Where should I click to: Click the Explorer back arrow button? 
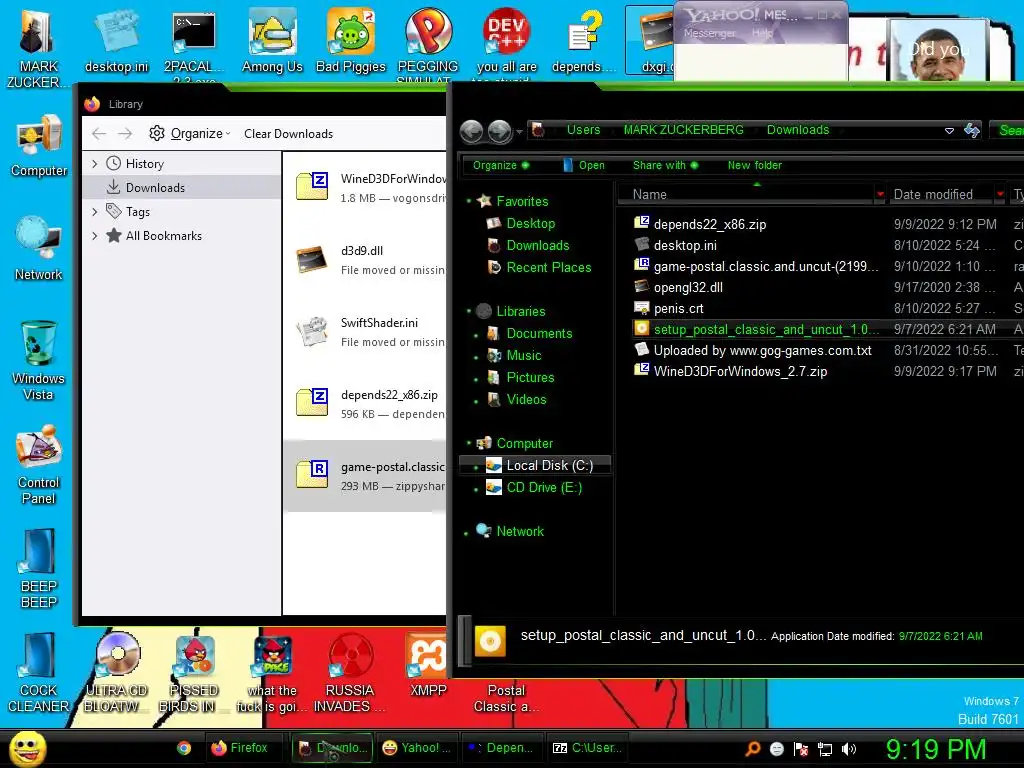coord(472,131)
